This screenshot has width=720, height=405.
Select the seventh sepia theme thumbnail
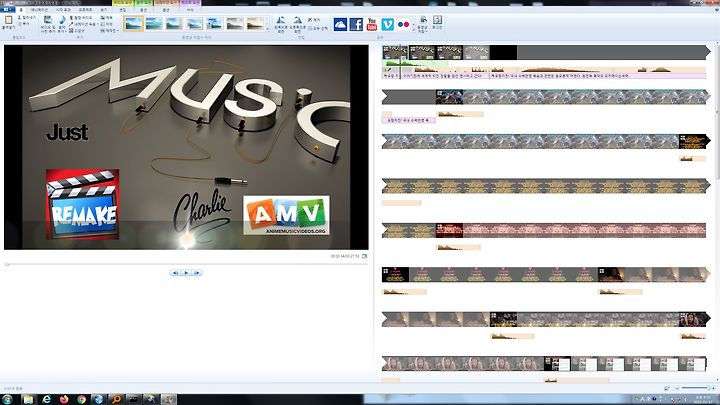click(x=255, y=23)
